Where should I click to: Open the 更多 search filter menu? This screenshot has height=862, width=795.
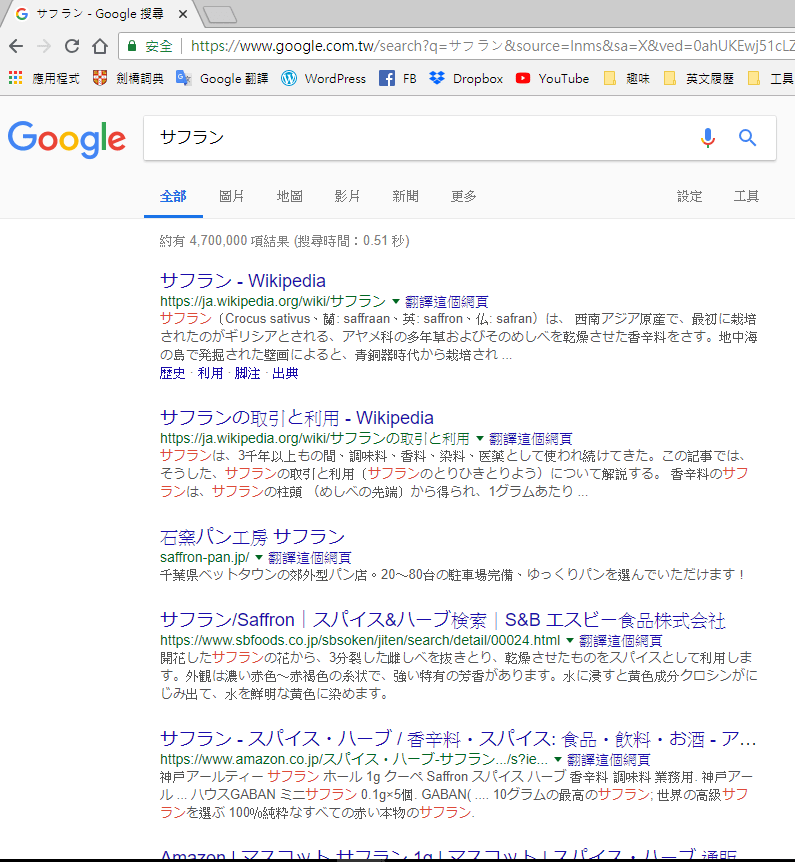click(x=464, y=196)
